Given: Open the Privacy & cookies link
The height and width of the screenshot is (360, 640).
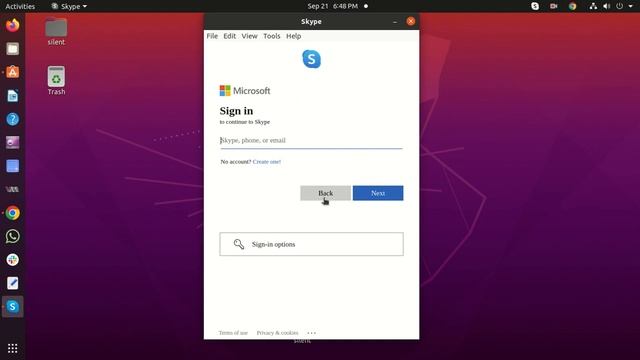Looking at the screenshot, I should tap(278, 333).
